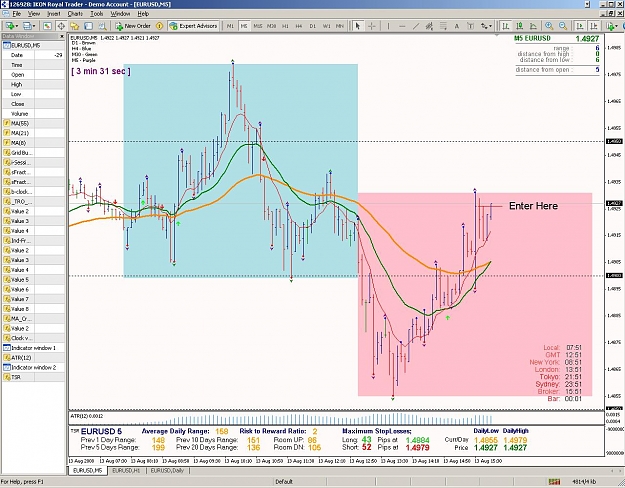Image resolution: width=625 pixels, height=488 pixels.
Task: Select the crosshair tool
Action: (x=371, y=26)
